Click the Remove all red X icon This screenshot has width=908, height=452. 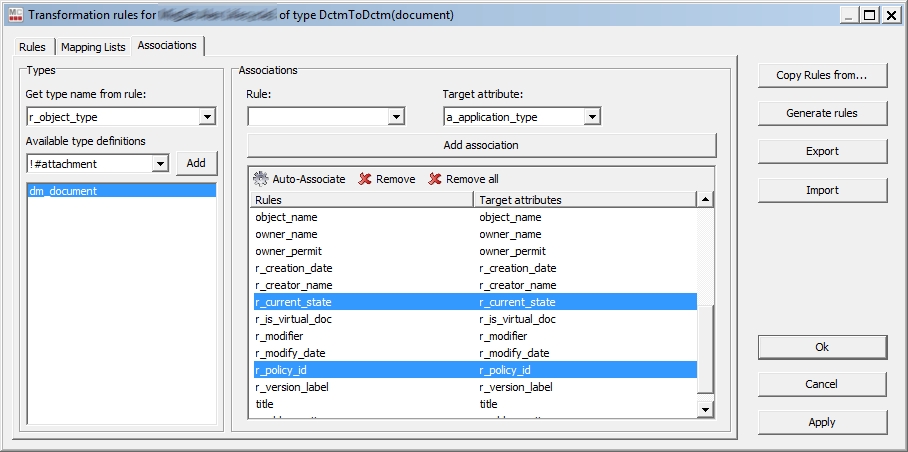click(434, 179)
